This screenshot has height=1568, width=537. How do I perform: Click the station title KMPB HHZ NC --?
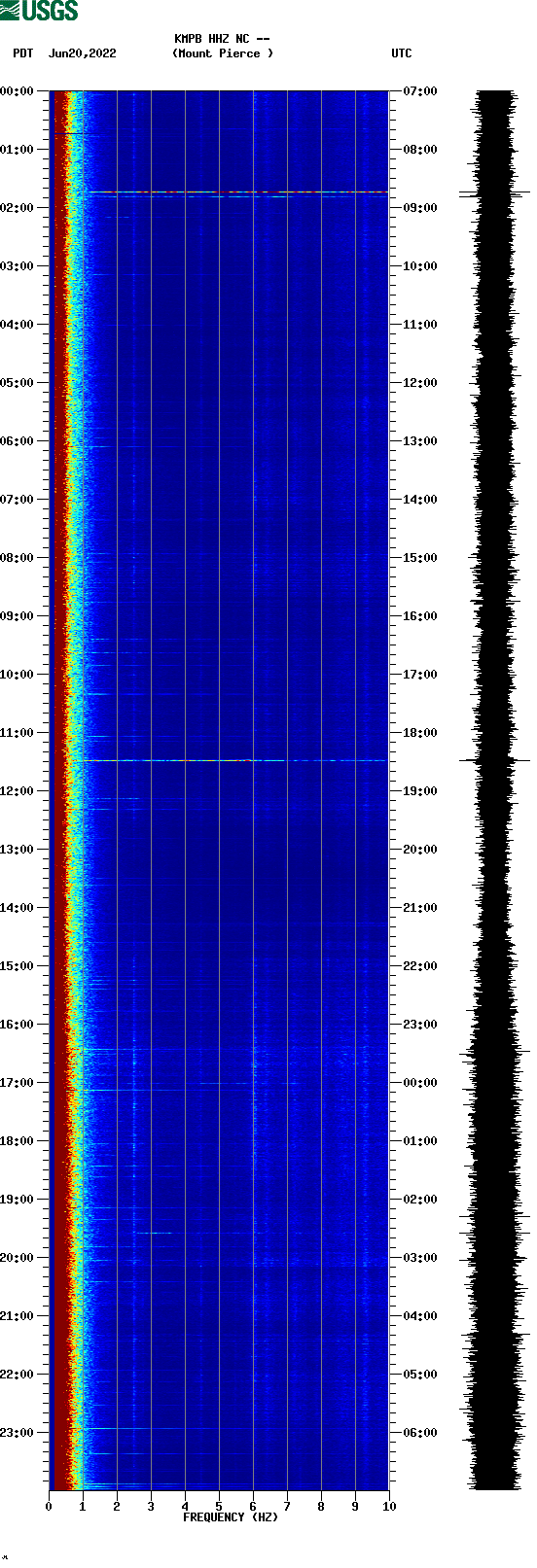tap(222, 39)
